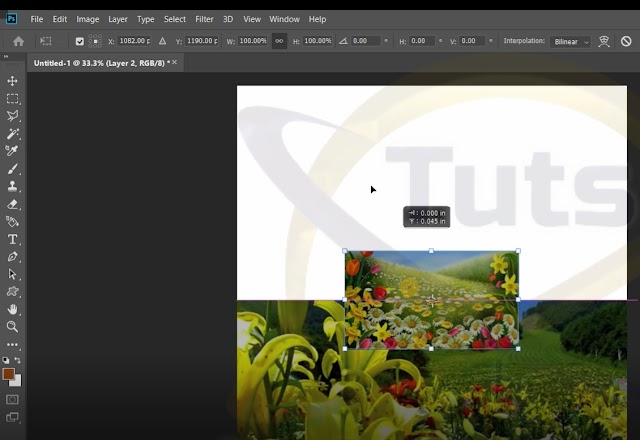Close the Untitled-1 document tab
The image size is (640, 440).
[x=175, y=62]
